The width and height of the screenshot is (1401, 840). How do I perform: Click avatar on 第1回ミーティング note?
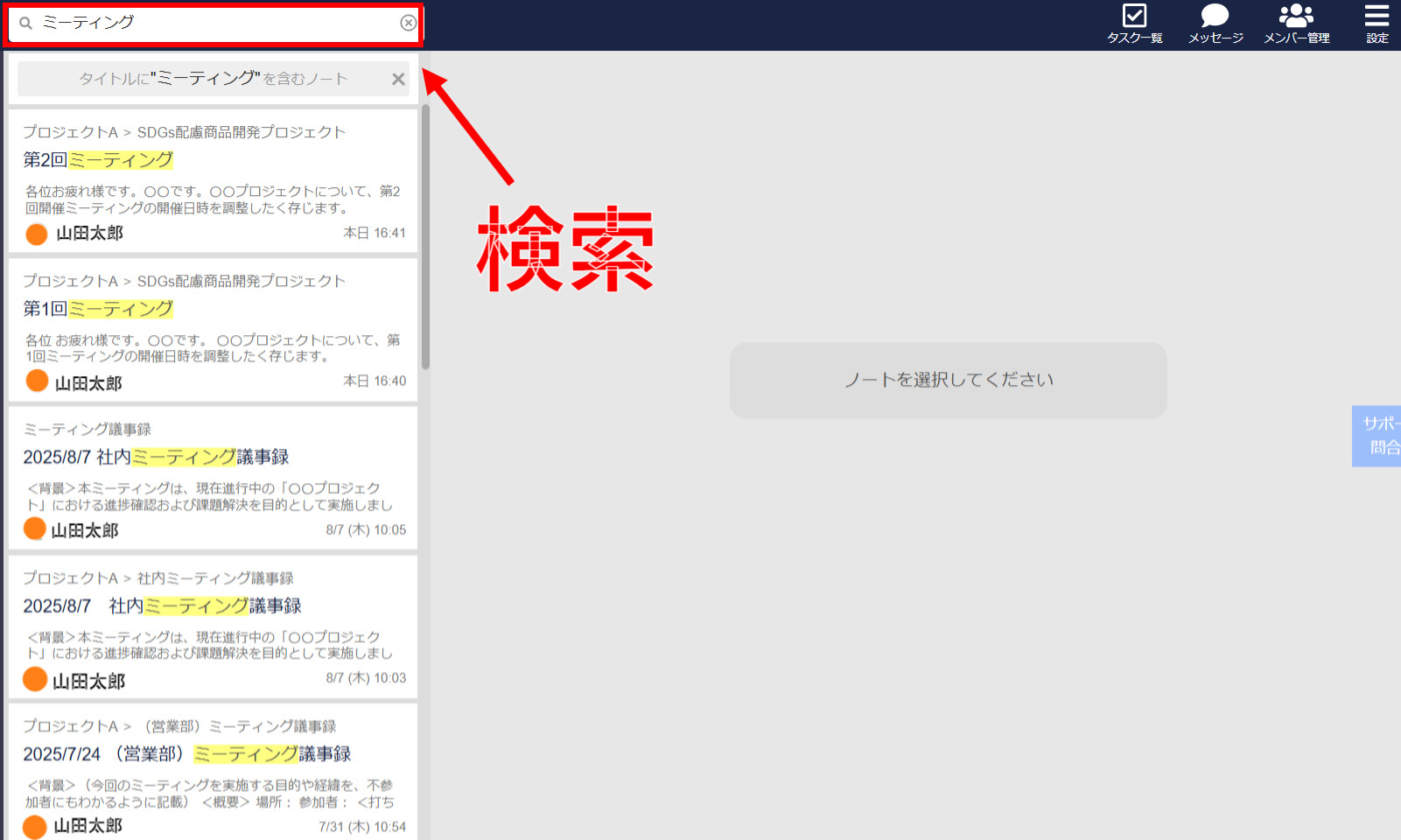point(37,381)
